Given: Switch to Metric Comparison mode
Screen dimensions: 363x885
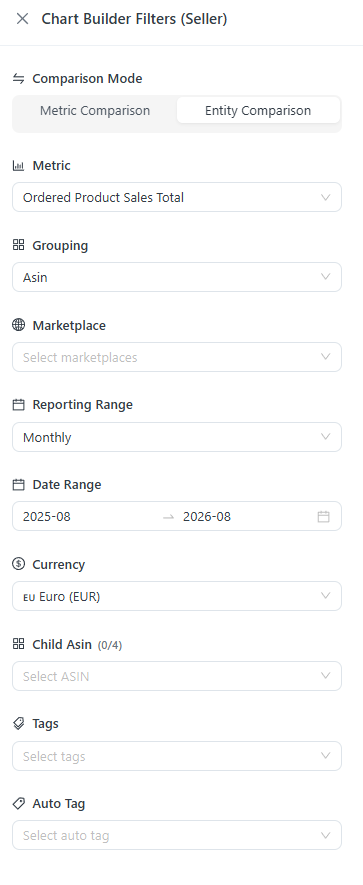Looking at the screenshot, I should 95,110.
